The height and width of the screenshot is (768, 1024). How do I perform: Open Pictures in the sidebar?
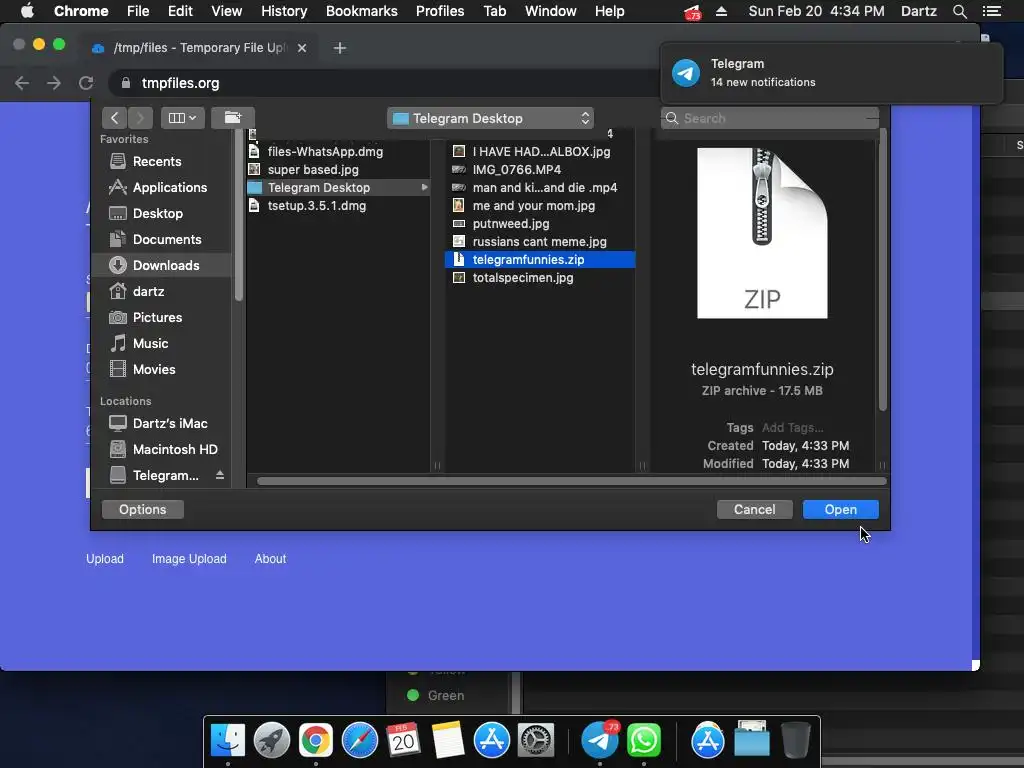click(157, 317)
